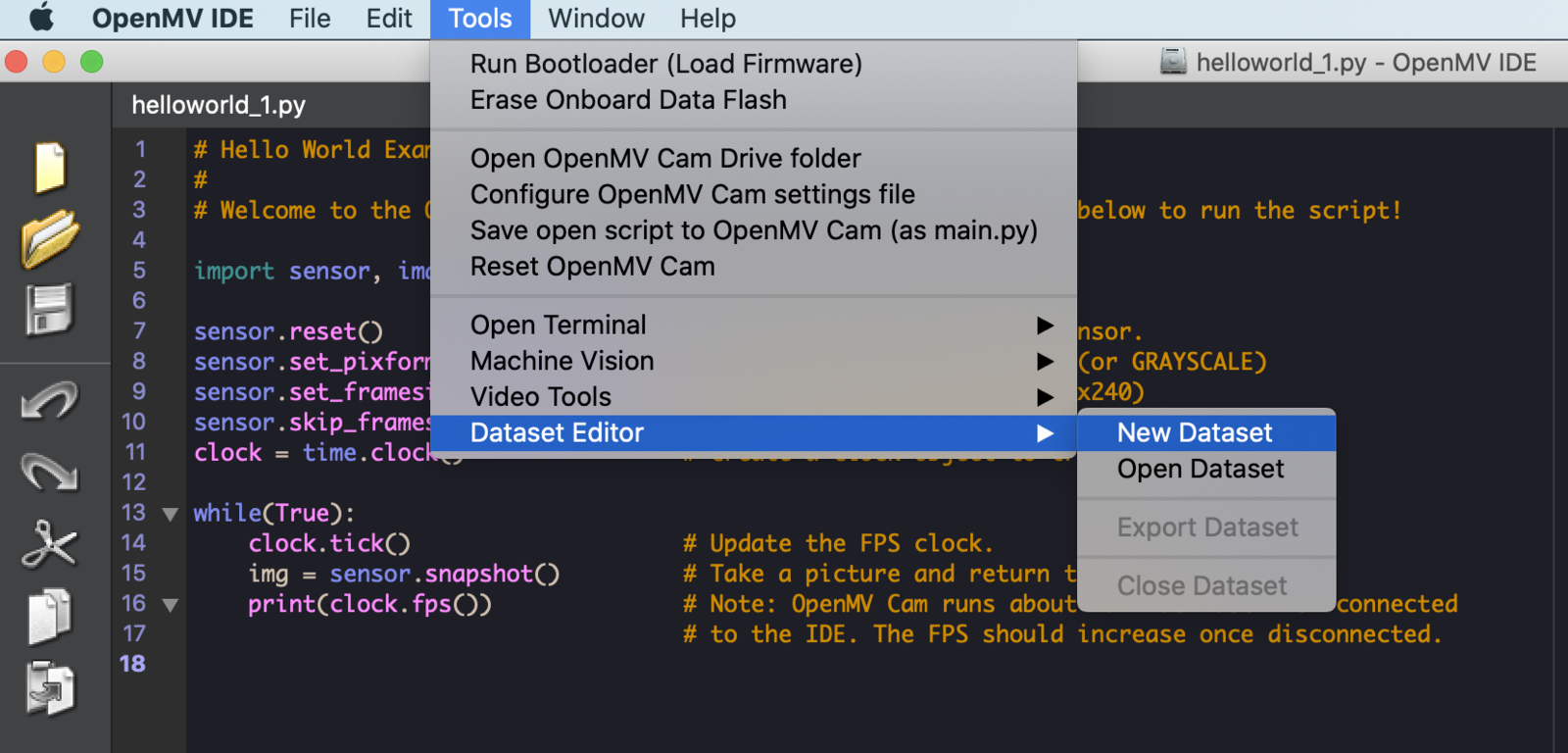Click the '# Update the FPS clock.' comment

click(x=838, y=543)
